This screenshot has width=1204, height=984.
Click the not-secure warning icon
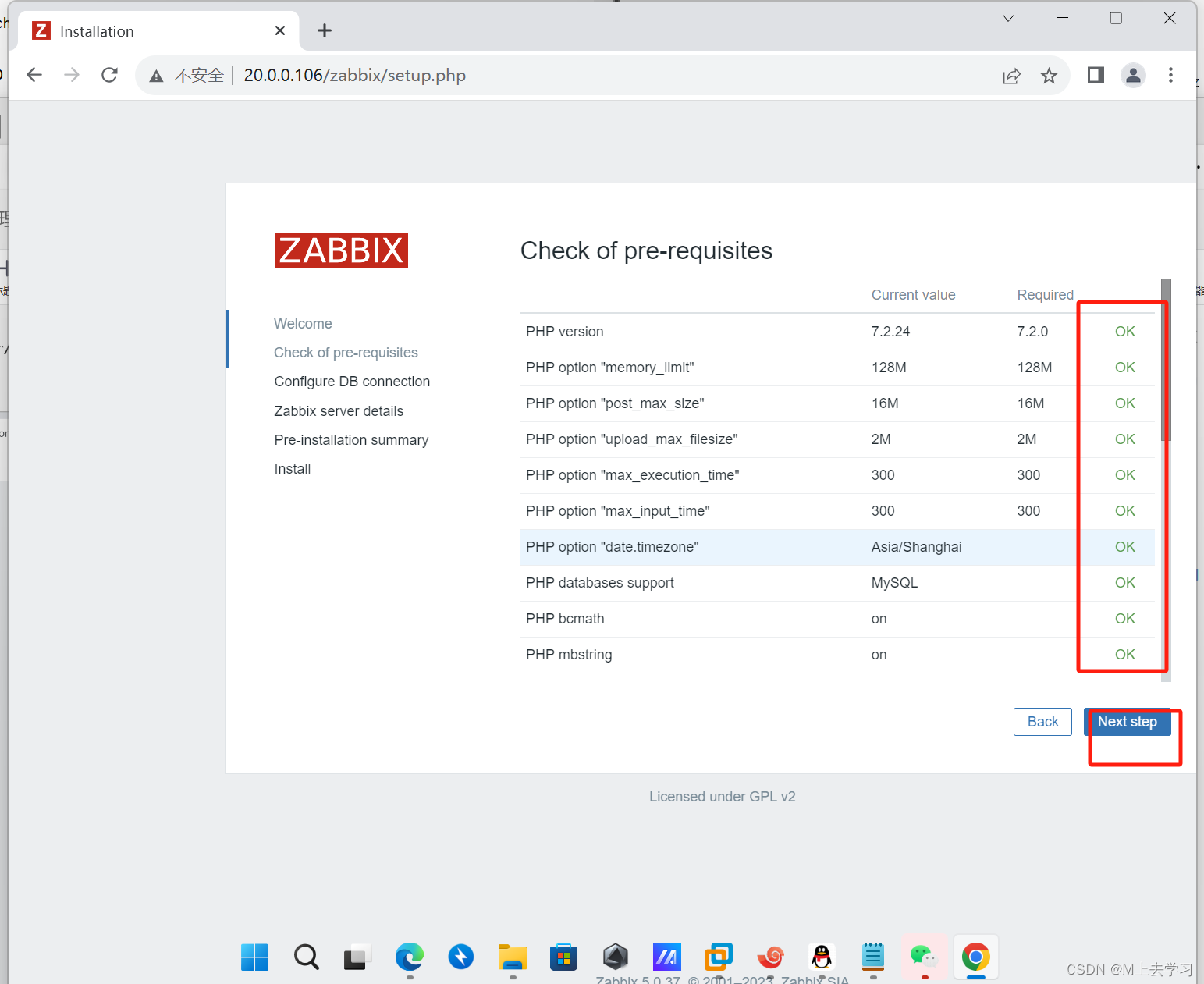(x=156, y=76)
